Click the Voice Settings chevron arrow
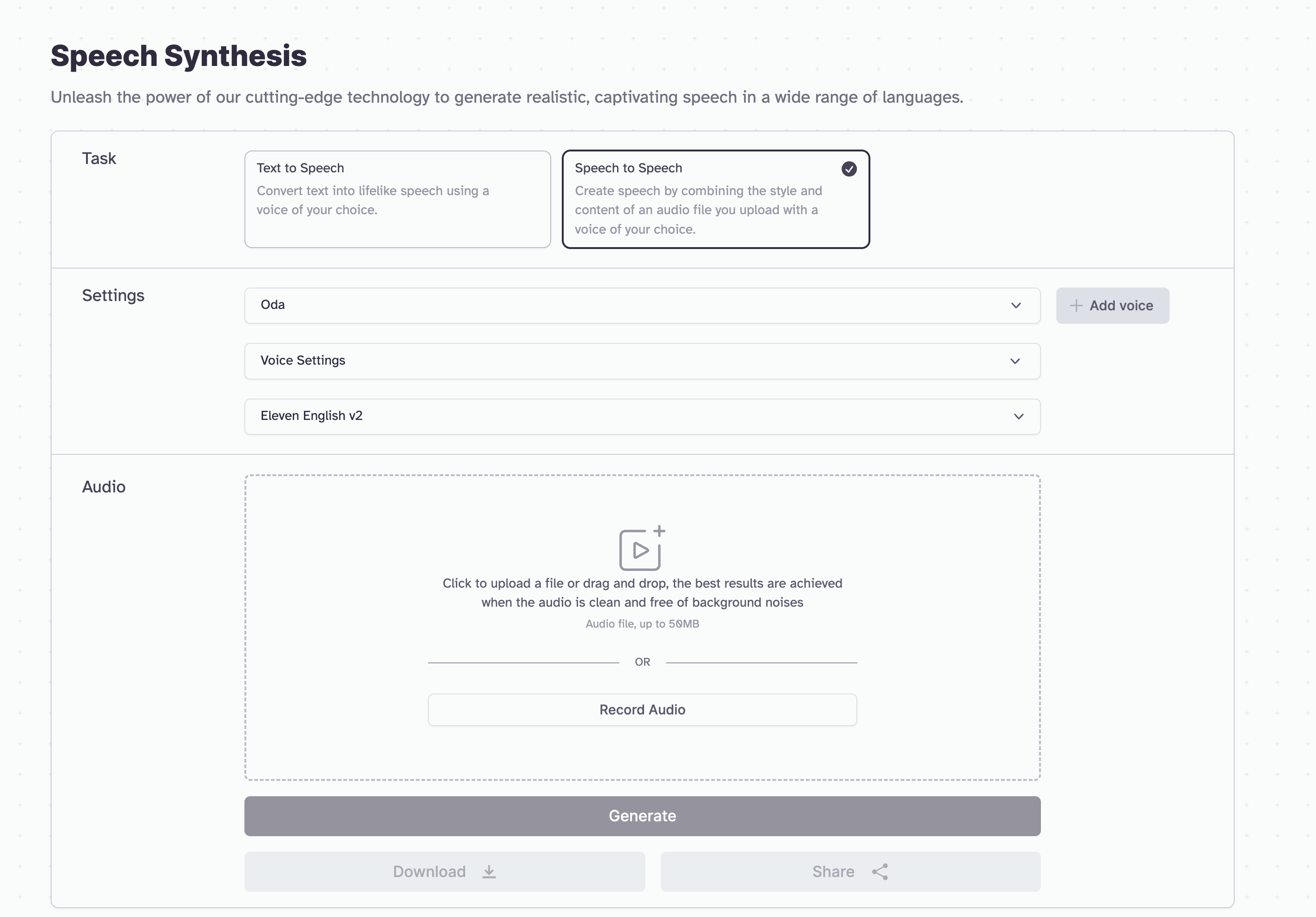This screenshot has width=1316, height=917. (x=1015, y=361)
